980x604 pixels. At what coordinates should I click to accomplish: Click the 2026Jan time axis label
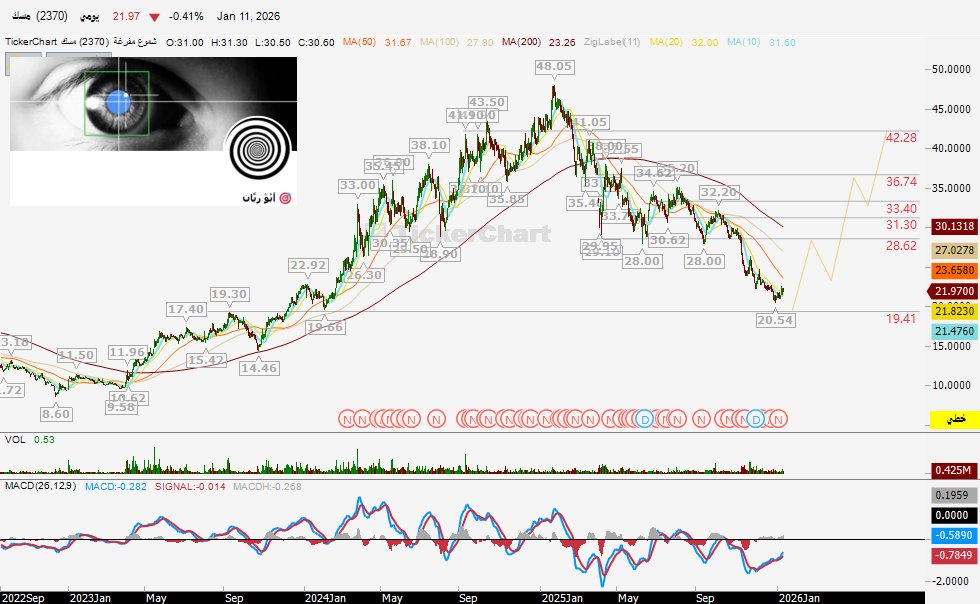point(799,598)
